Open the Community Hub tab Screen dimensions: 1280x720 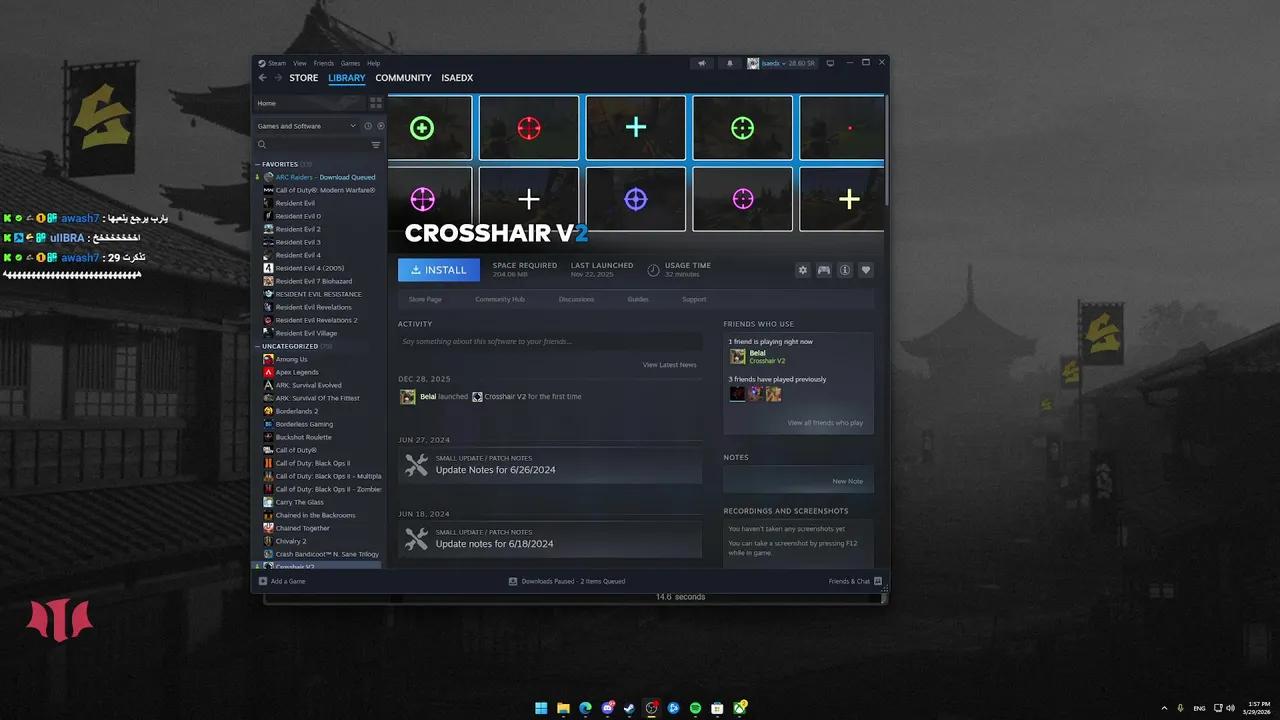(500, 299)
